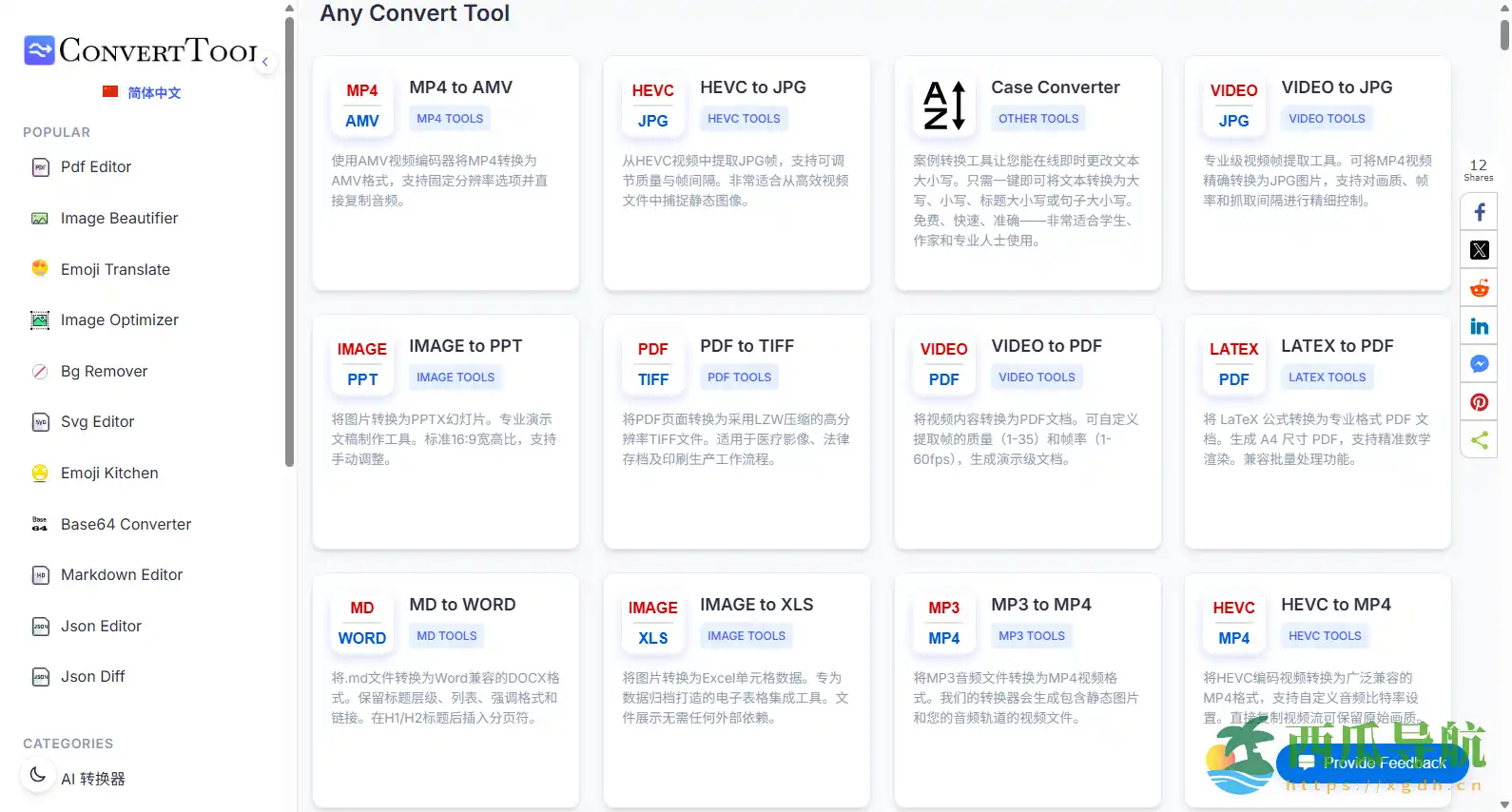The height and width of the screenshot is (812, 1512).
Task: Share page on Reddit
Action: [1479, 288]
